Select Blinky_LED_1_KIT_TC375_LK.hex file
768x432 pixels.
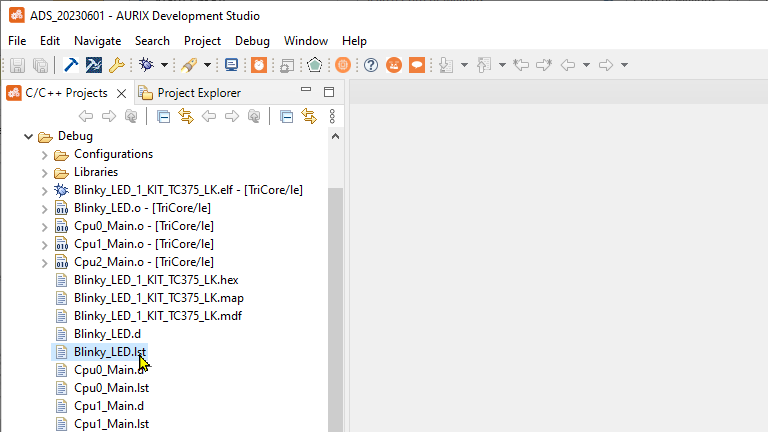pyautogui.click(x=156, y=280)
